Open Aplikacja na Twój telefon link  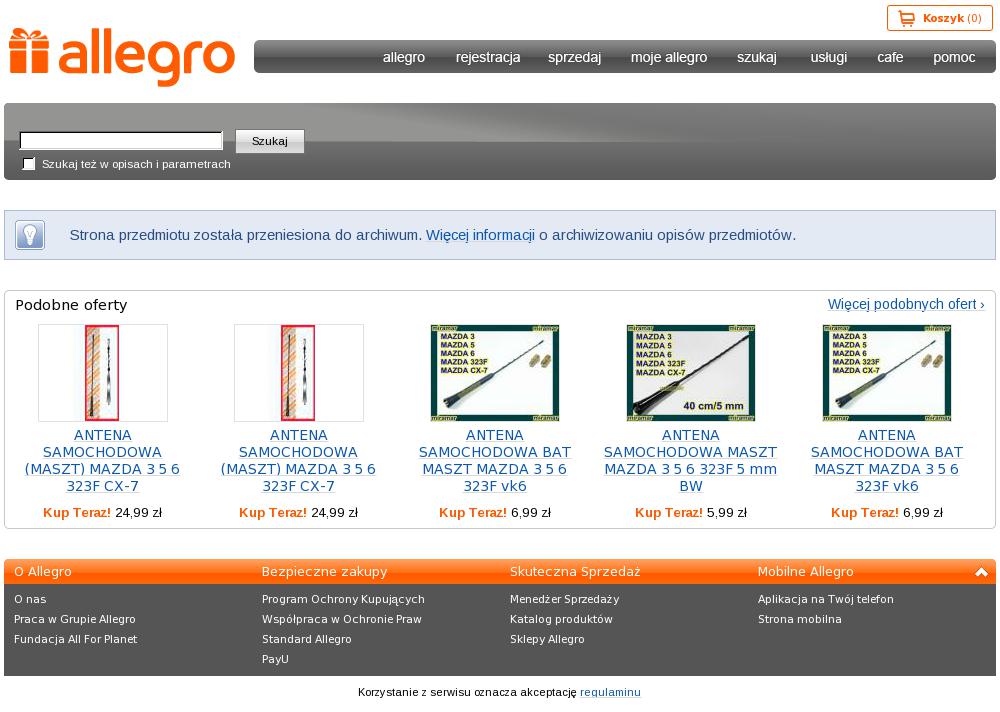[826, 599]
